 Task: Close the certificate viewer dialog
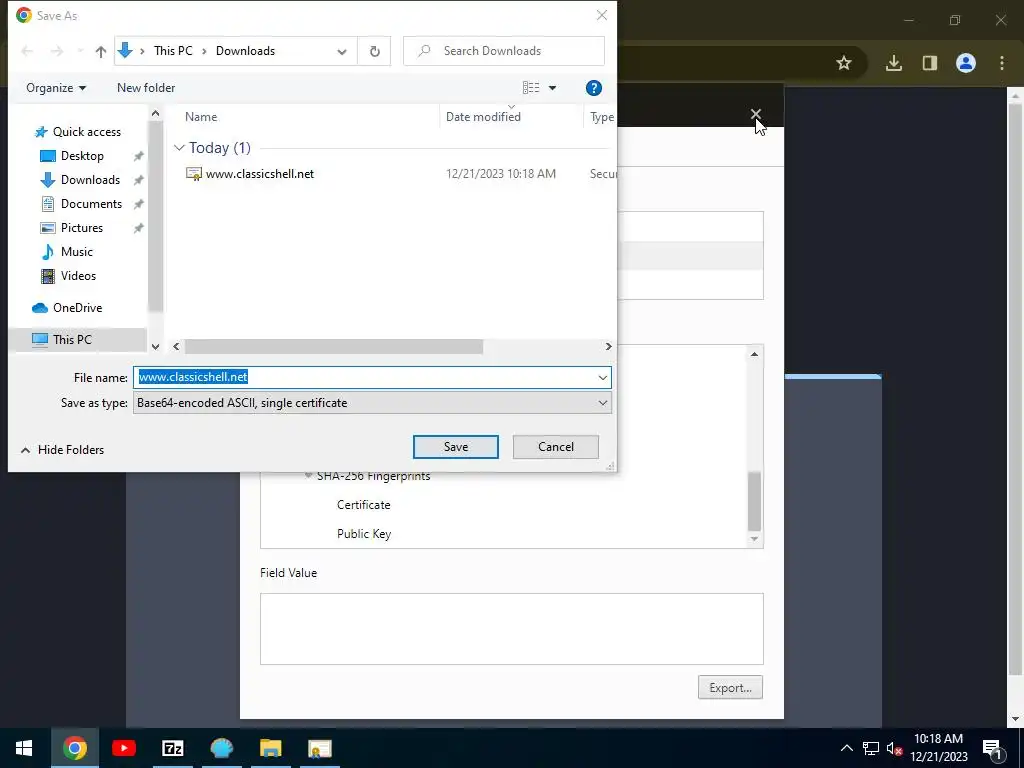(756, 114)
